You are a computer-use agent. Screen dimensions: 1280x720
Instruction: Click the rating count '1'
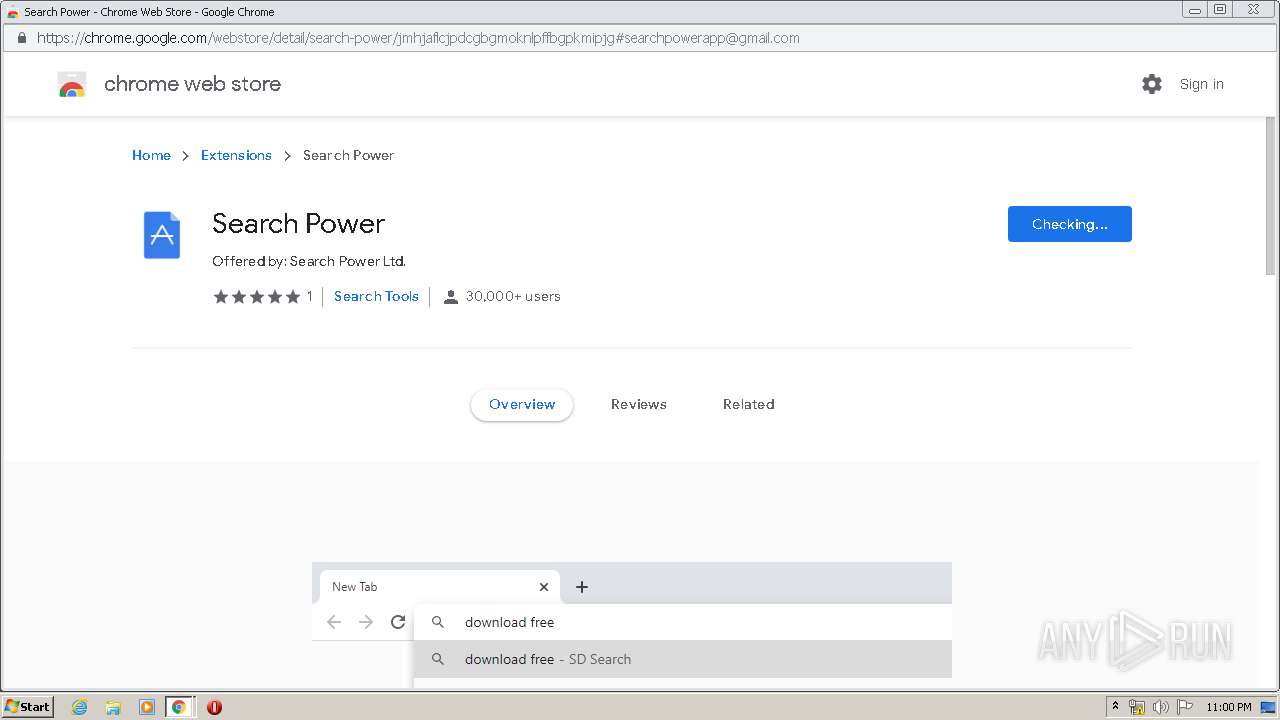click(310, 296)
